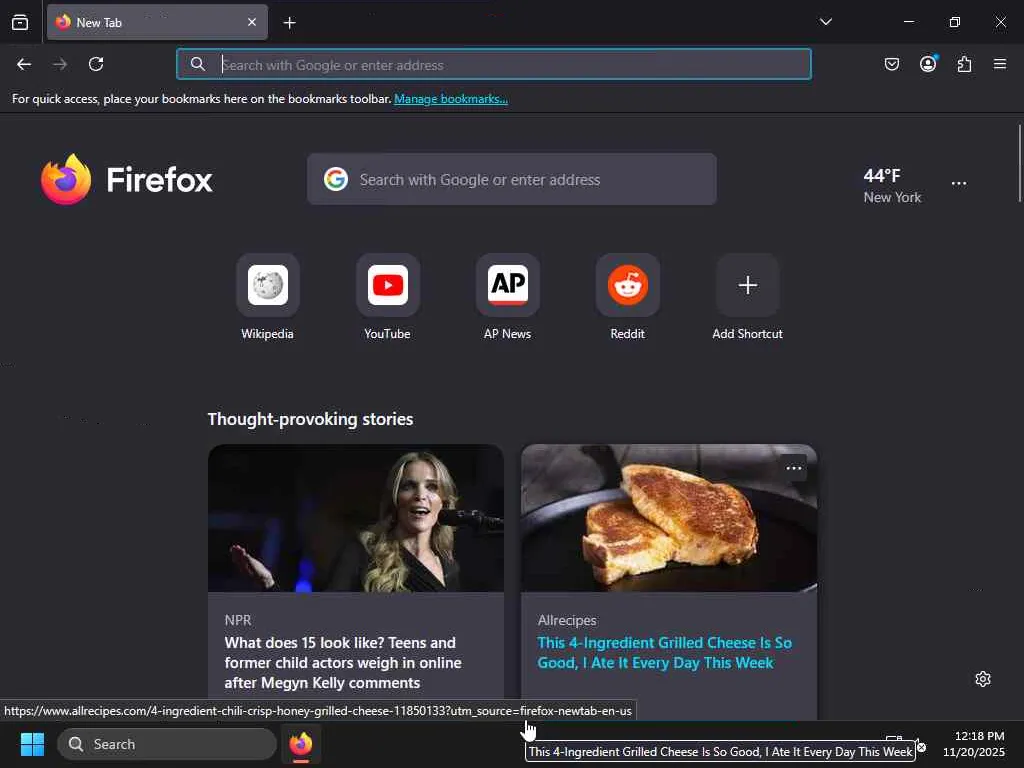
Task: Open the 4-Ingredient Grilled Cheese headline
Action: click(x=664, y=652)
